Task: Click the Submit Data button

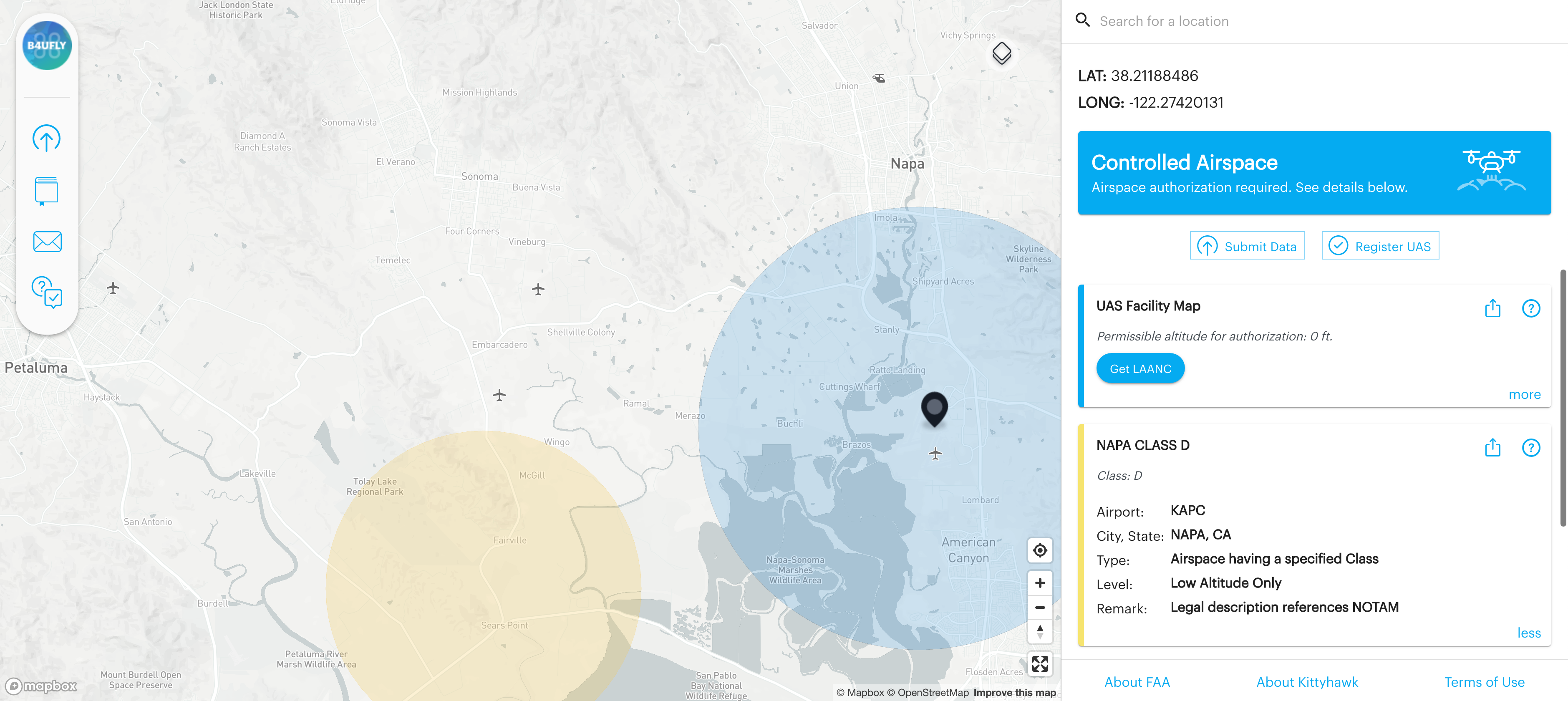Action: tap(1247, 246)
